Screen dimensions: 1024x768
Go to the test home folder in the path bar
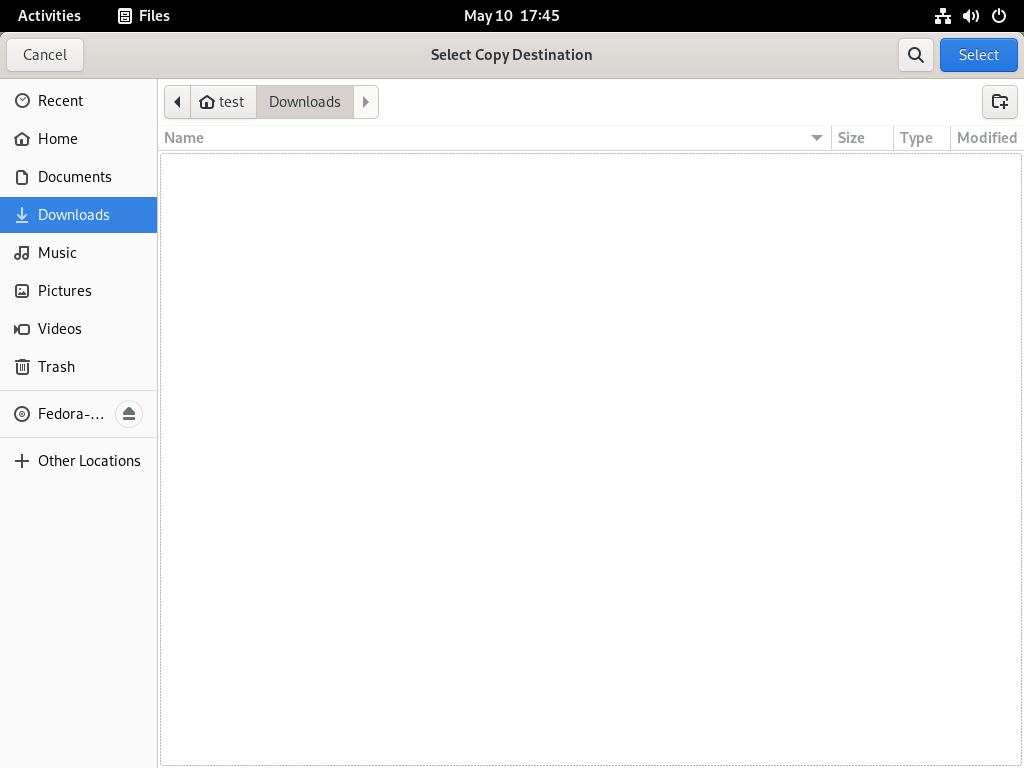point(223,102)
